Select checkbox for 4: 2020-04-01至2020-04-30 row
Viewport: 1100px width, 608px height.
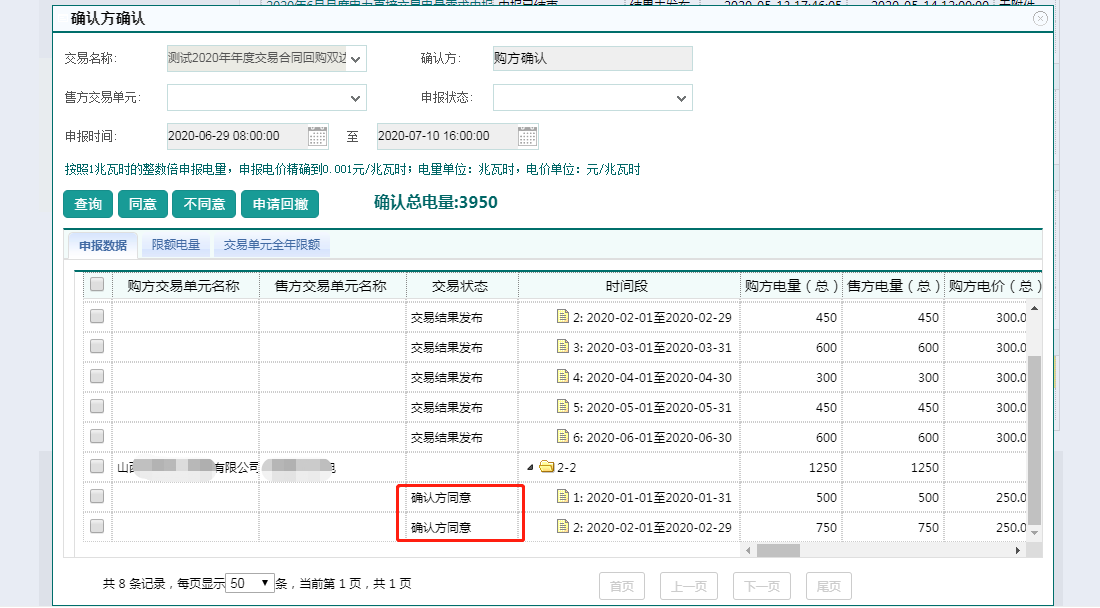point(97,377)
